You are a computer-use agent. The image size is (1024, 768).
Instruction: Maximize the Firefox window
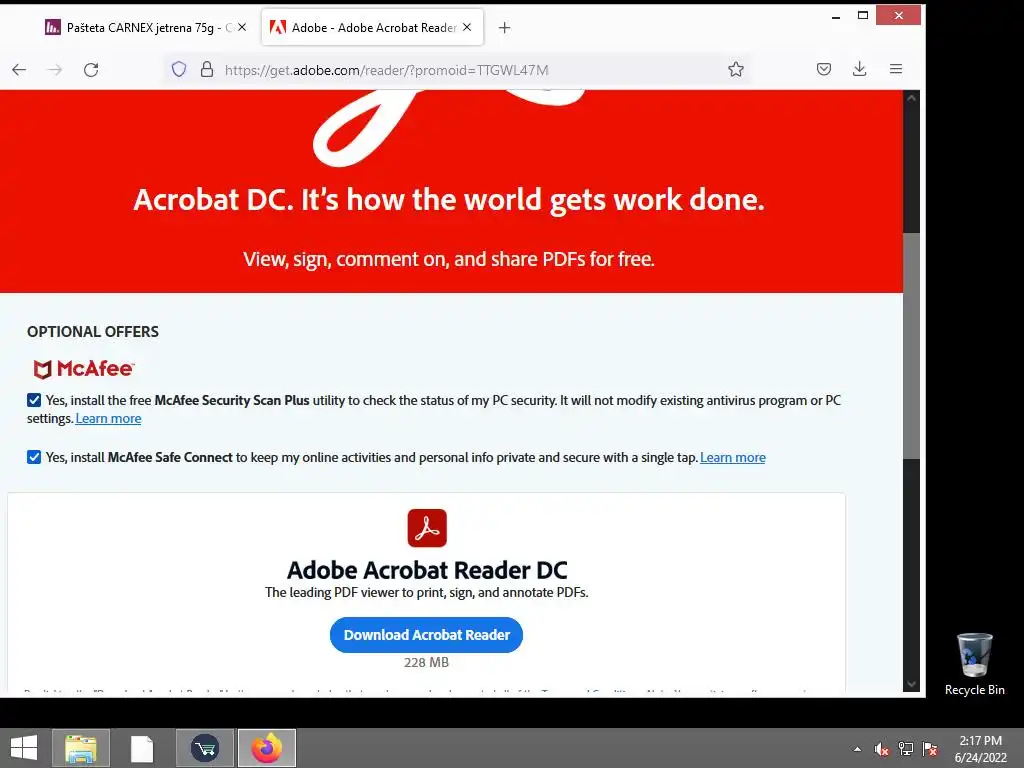tap(863, 16)
